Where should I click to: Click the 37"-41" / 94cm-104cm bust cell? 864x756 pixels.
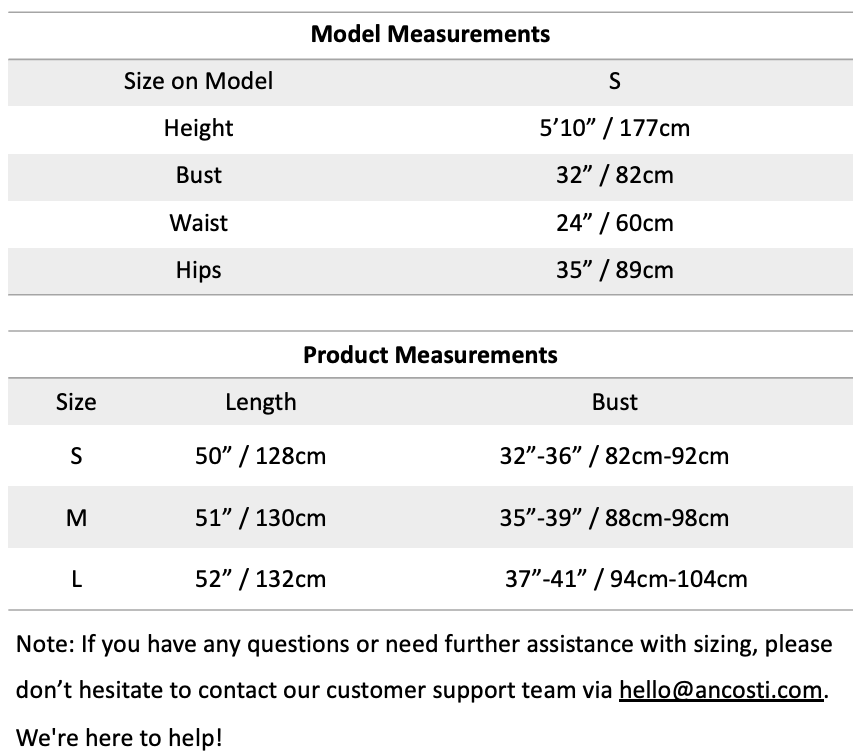click(x=626, y=579)
